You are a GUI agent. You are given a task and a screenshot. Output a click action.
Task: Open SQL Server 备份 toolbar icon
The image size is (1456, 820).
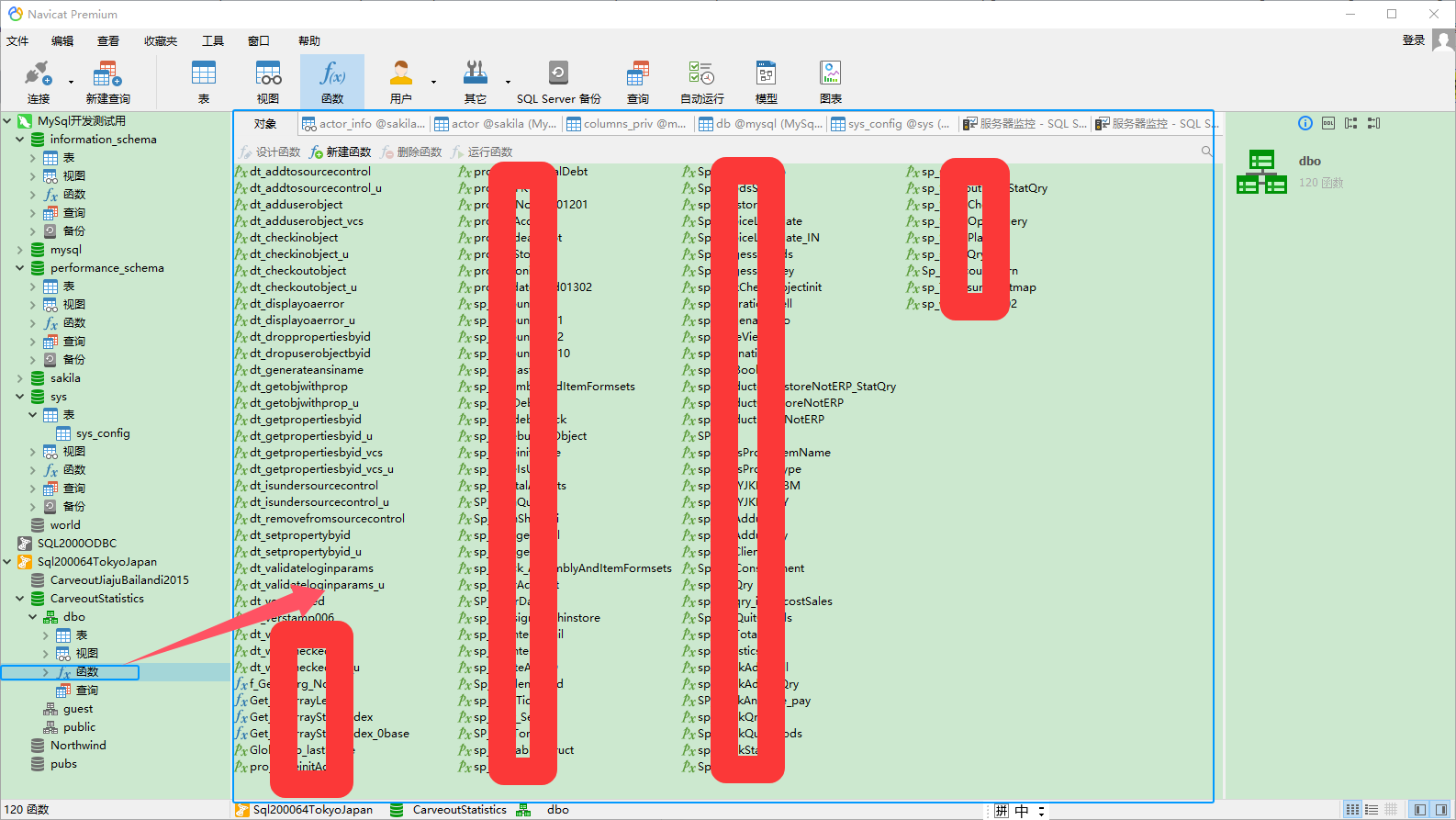(558, 82)
